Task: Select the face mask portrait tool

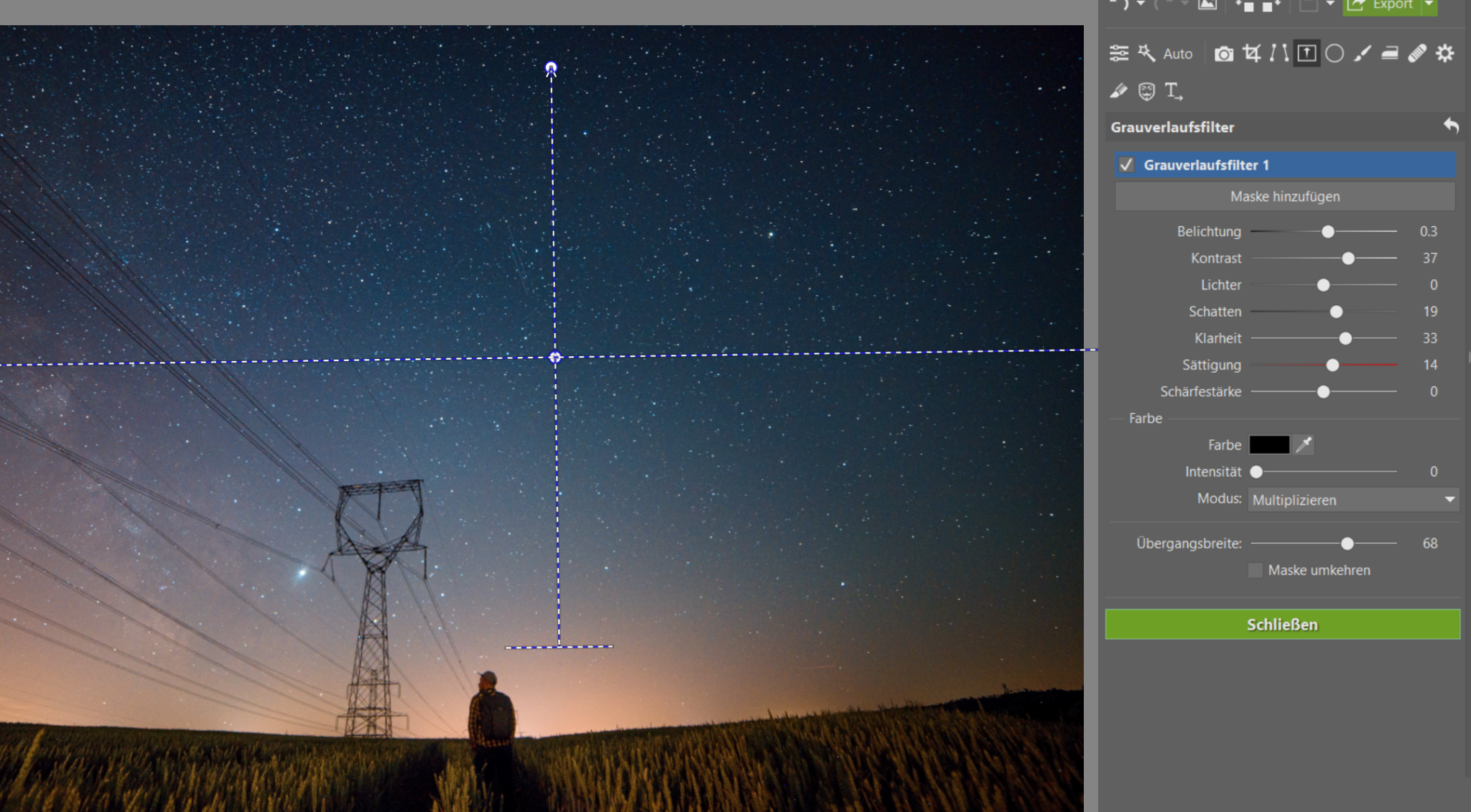Action: point(1146,91)
